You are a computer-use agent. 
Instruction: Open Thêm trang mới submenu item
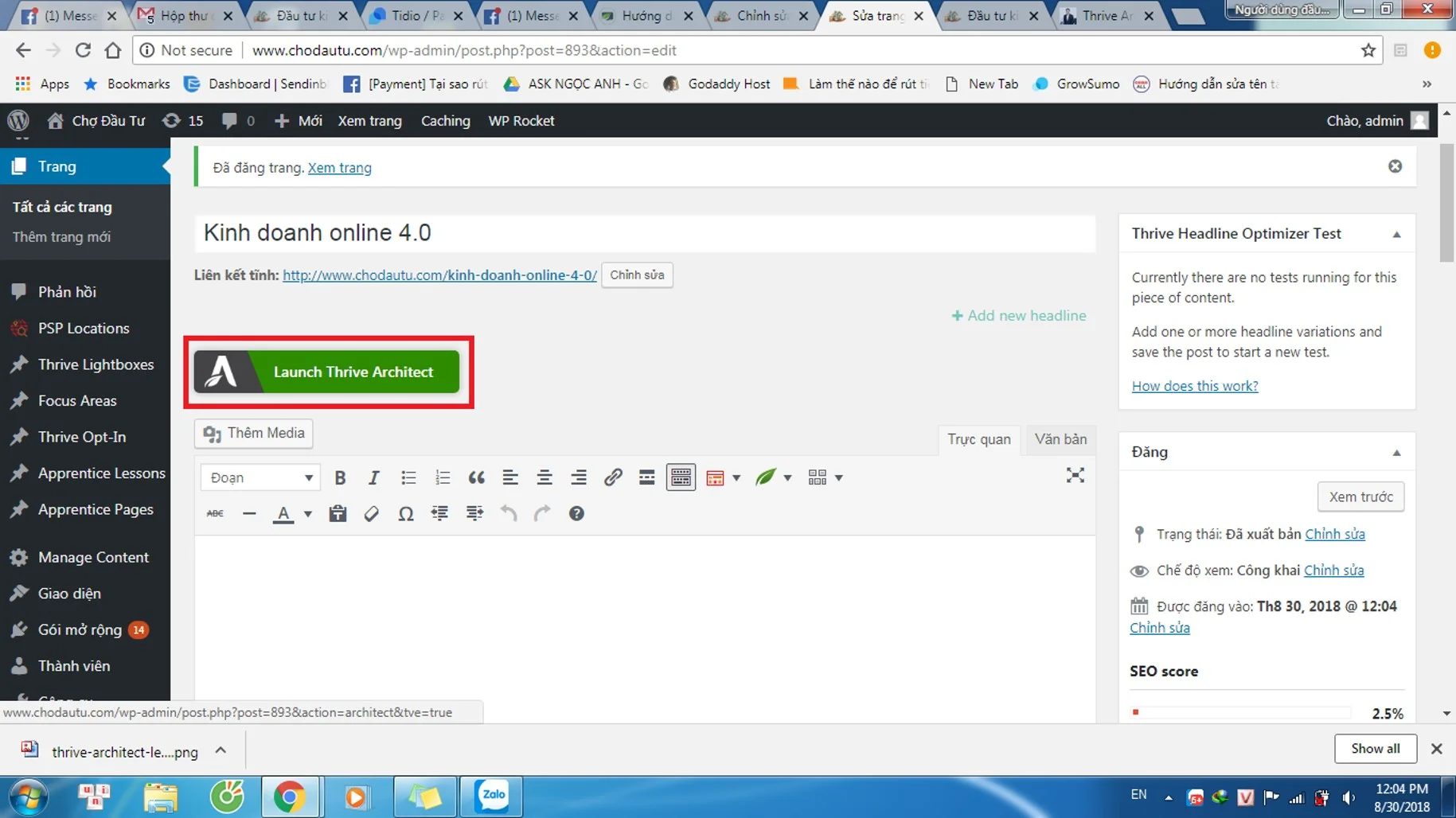pos(61,237)
